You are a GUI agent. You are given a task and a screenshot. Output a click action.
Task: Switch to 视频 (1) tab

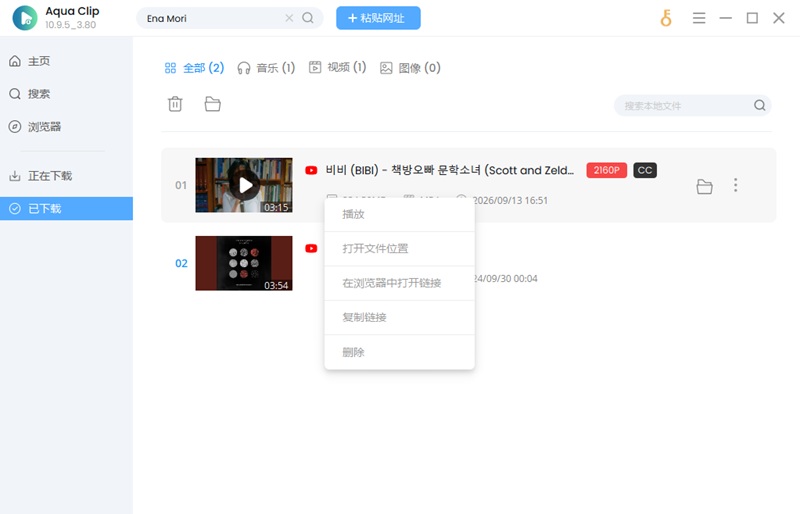click(x=337, y=67)
